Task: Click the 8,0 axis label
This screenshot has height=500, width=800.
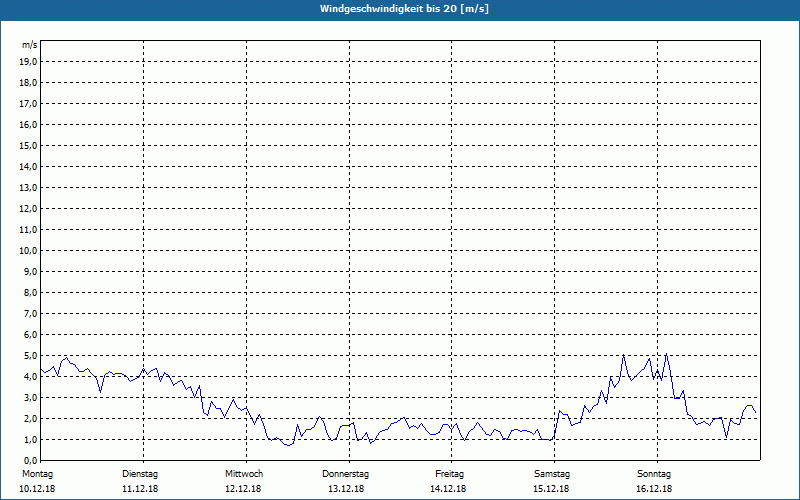Action: pyautogui.click(x=30, y=293)
